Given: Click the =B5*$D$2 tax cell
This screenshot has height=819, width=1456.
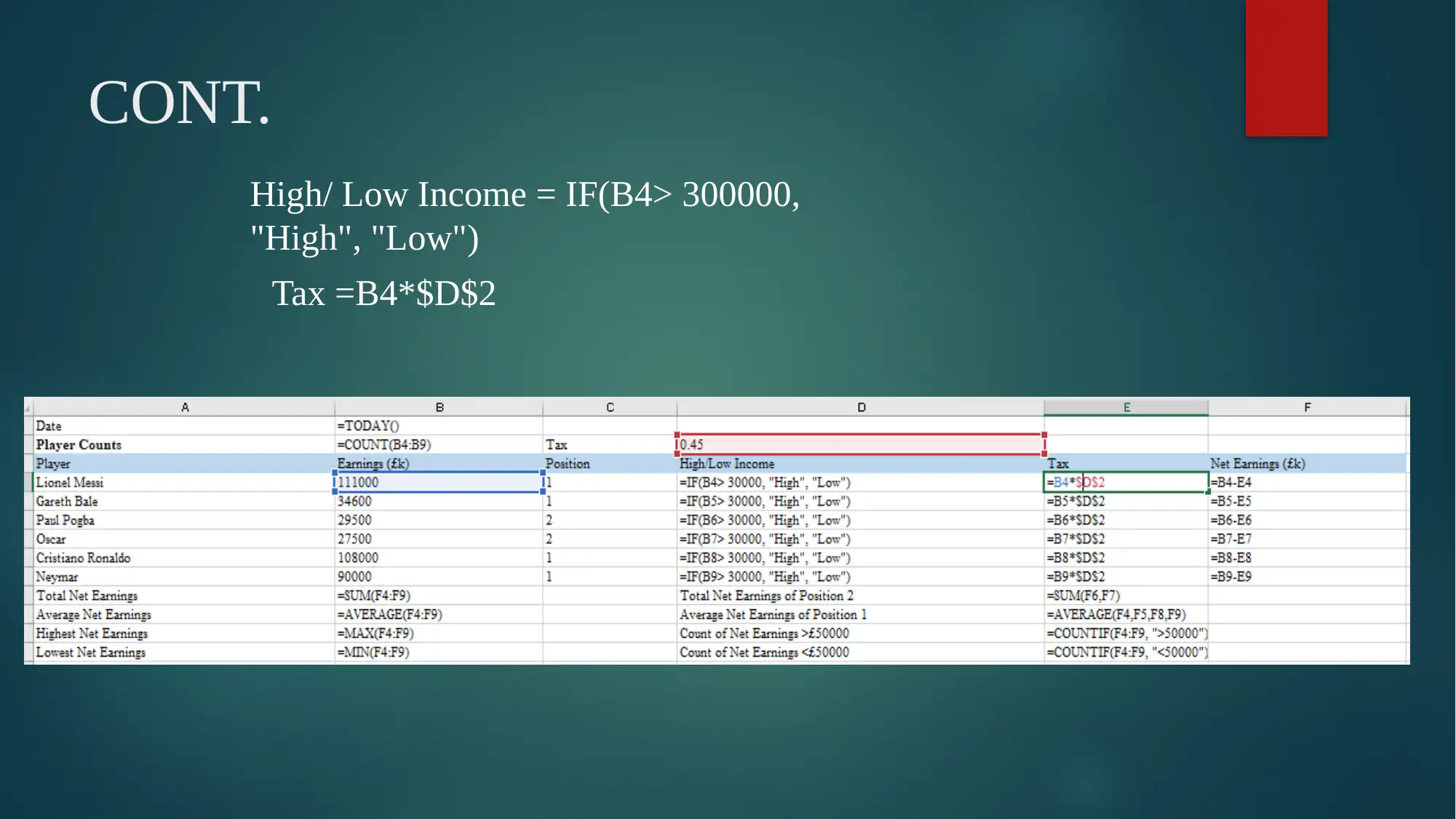Looking at the screenshot, I should (1126, 502).
